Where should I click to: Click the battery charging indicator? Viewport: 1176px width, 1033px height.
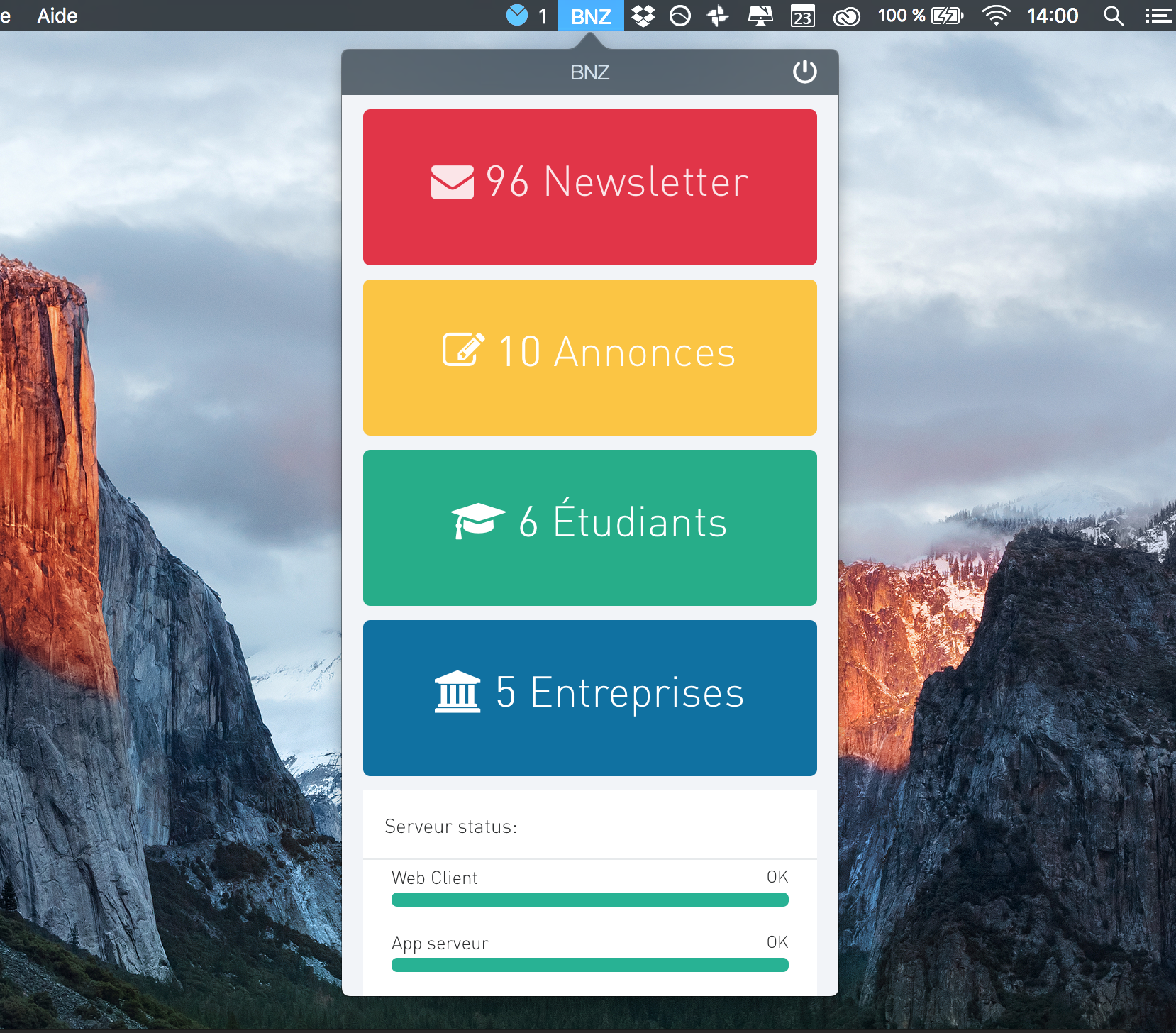pos(947,16)
